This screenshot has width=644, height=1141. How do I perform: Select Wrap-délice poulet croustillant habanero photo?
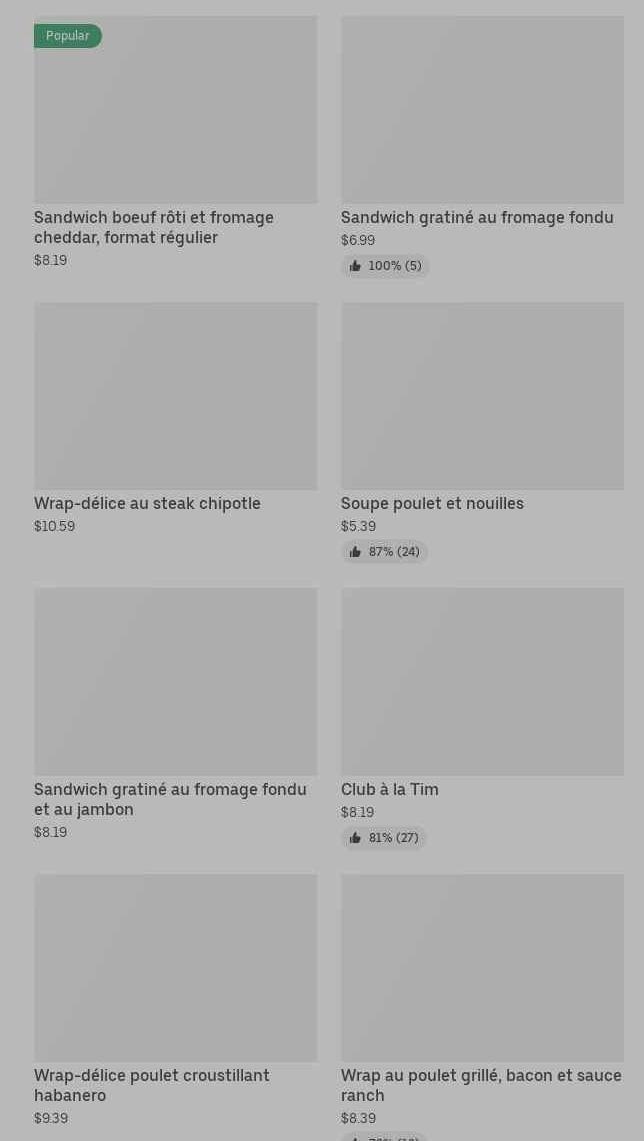click(175, 968)
